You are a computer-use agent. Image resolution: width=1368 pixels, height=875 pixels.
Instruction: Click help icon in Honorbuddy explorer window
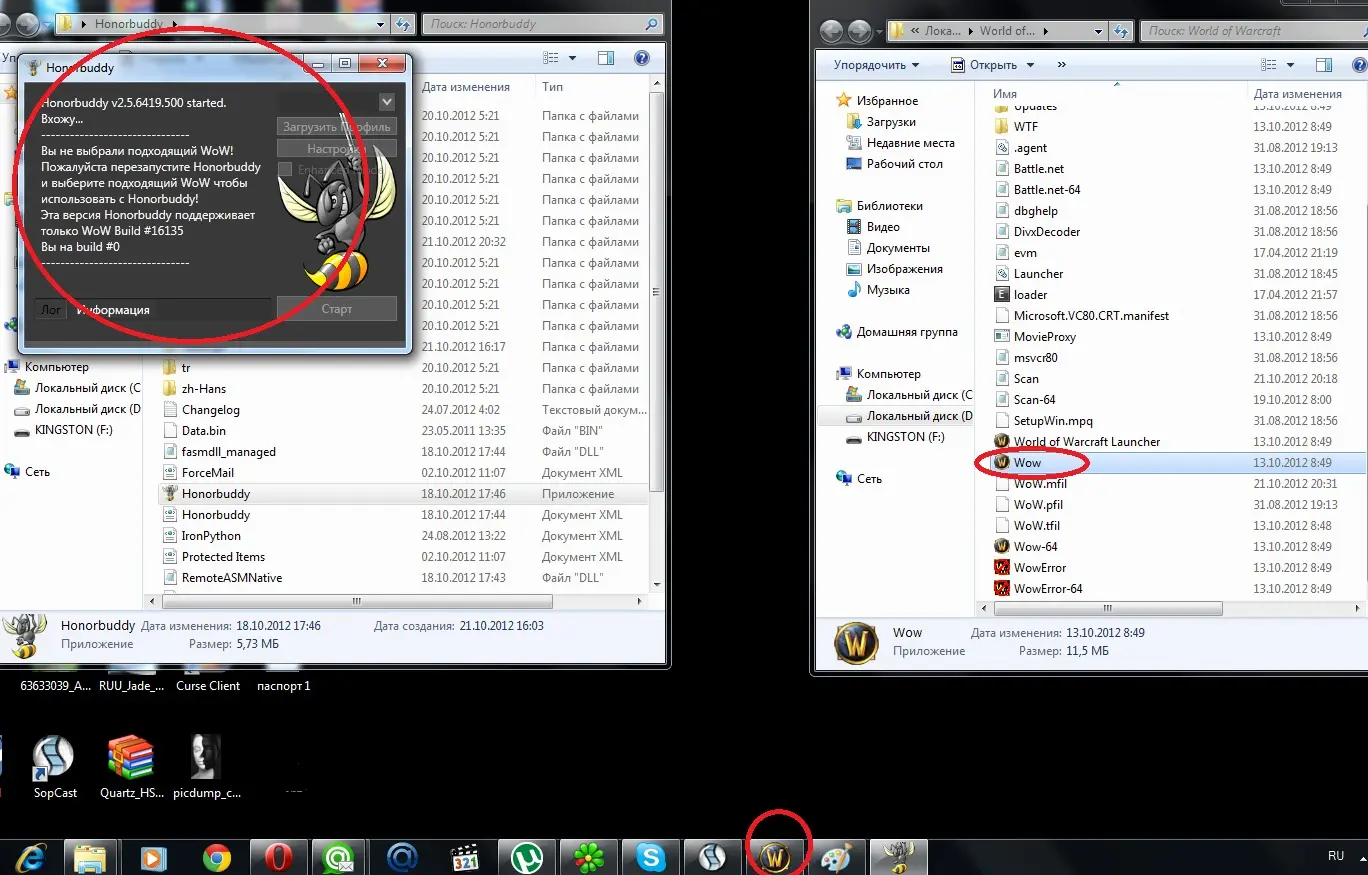click(642, 58)
